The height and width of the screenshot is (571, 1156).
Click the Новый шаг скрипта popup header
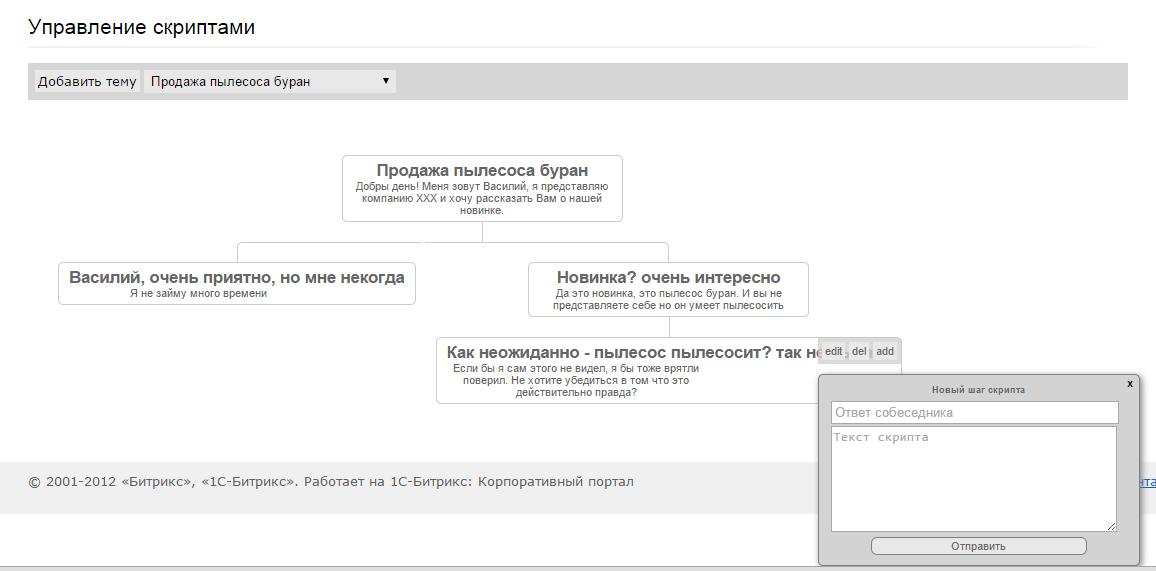coord(978,390)
